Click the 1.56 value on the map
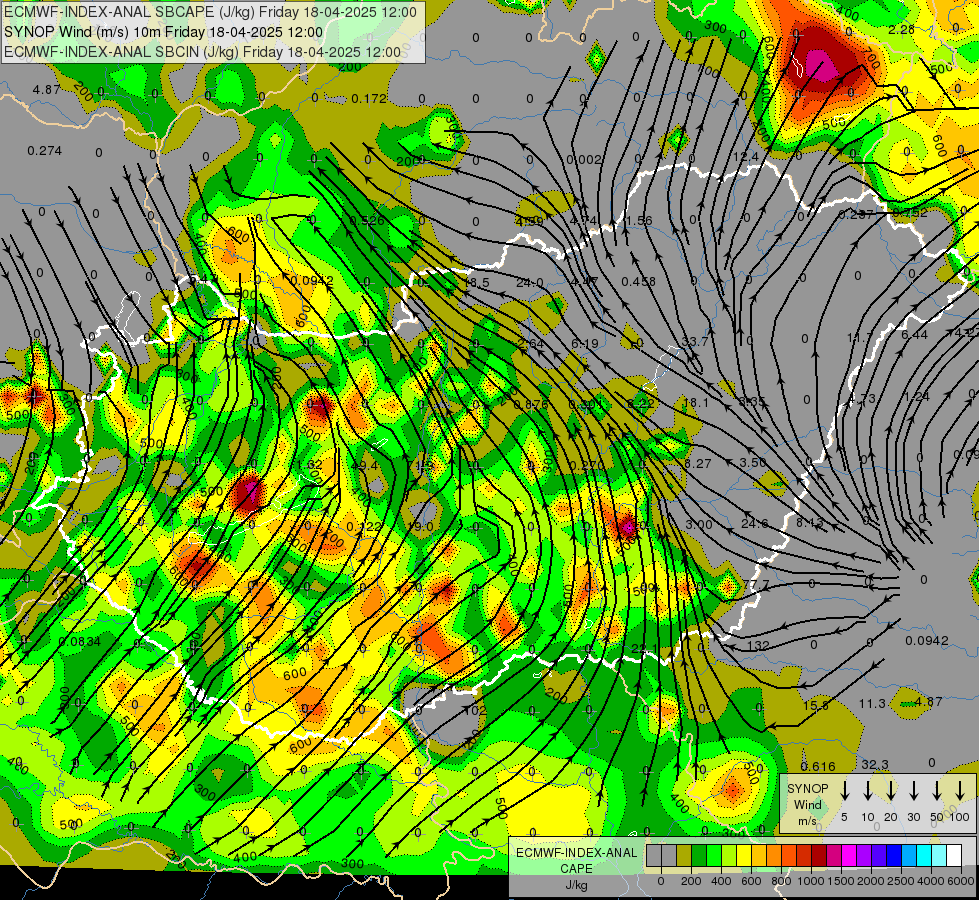The image size is (979, 900). coord(639,220)
